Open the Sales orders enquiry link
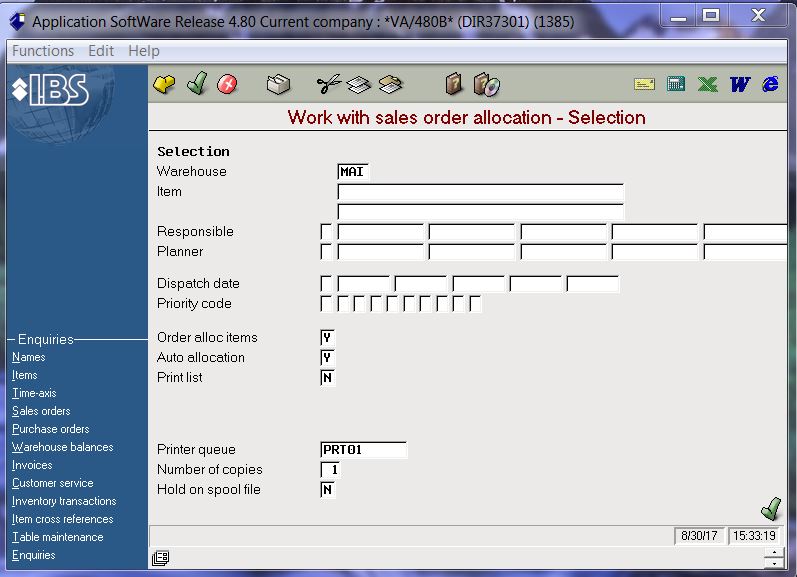 coord(41,411)
